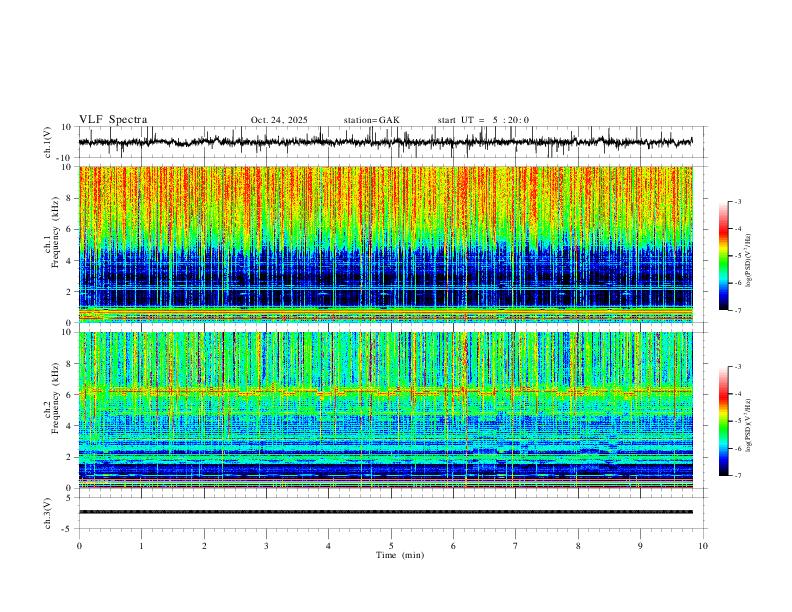Screen dimensions: 792x612
Task: Click time axis tick label "6"
Action: [x=453, y=546]
